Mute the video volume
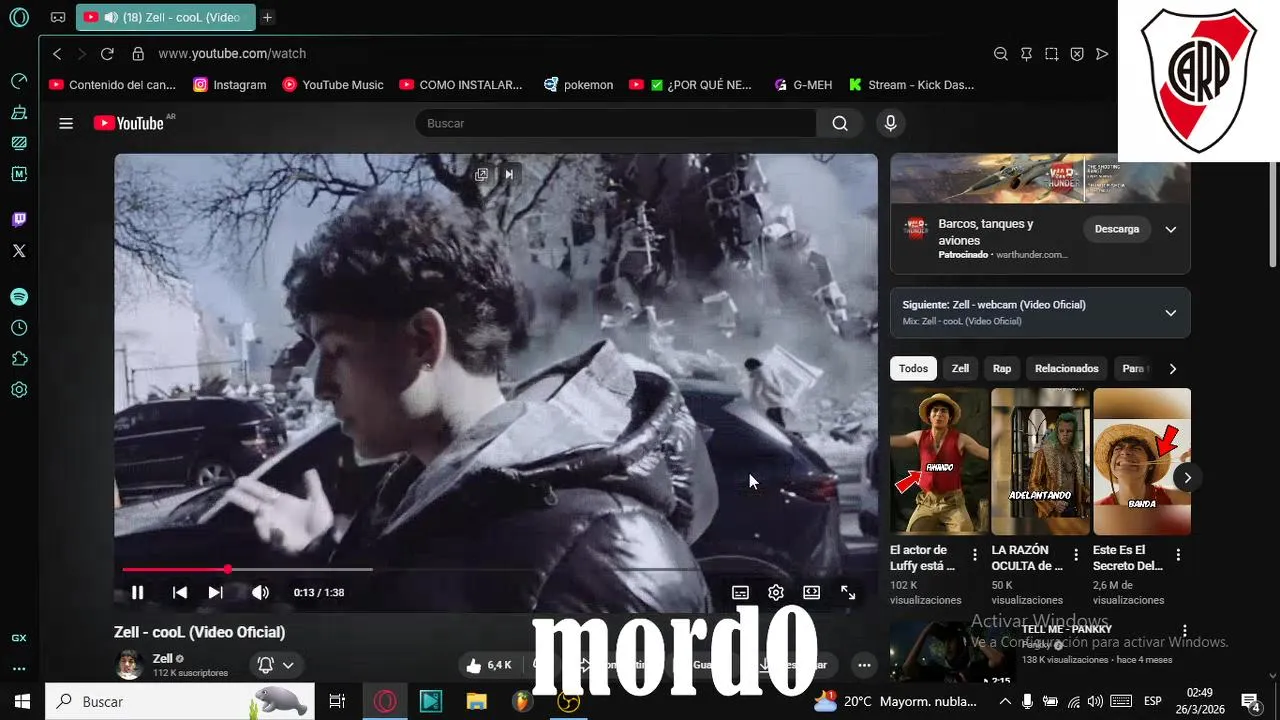This screenshot has height=720, width=1280. click(260, 592)
